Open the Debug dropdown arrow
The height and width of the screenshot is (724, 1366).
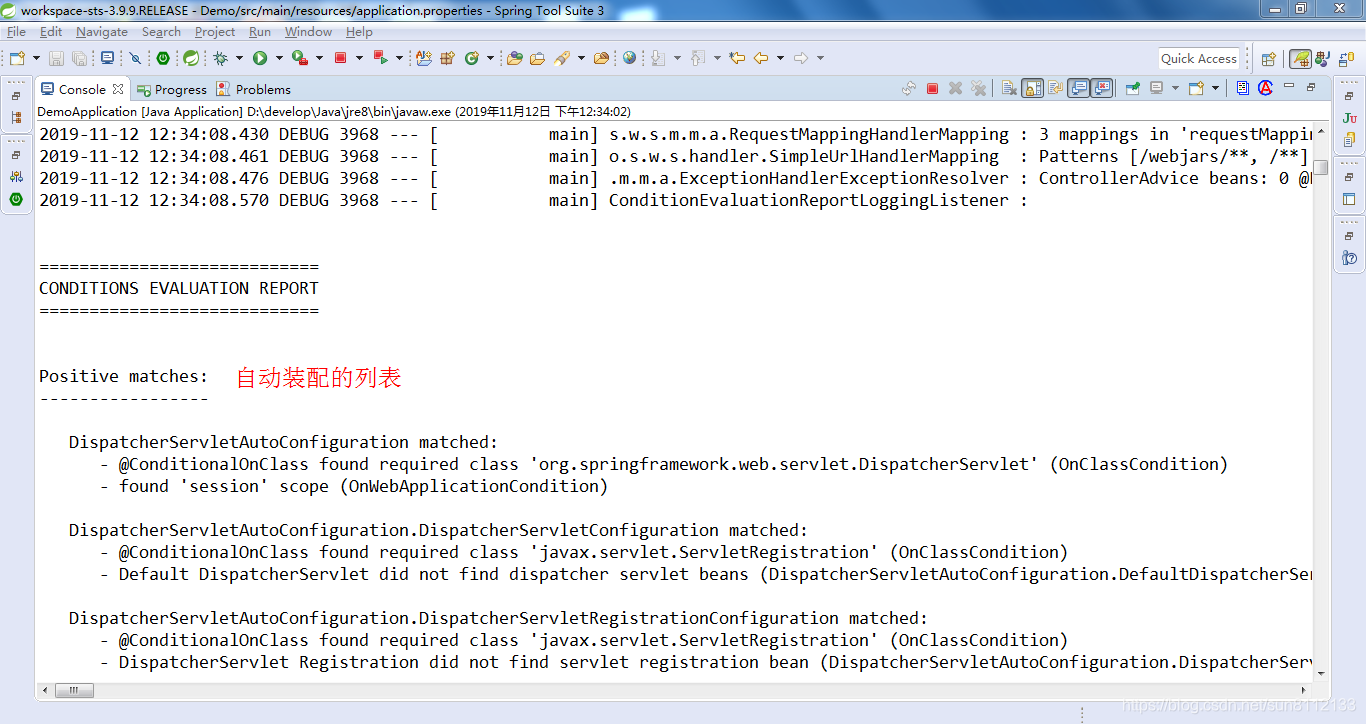point(239,58)
